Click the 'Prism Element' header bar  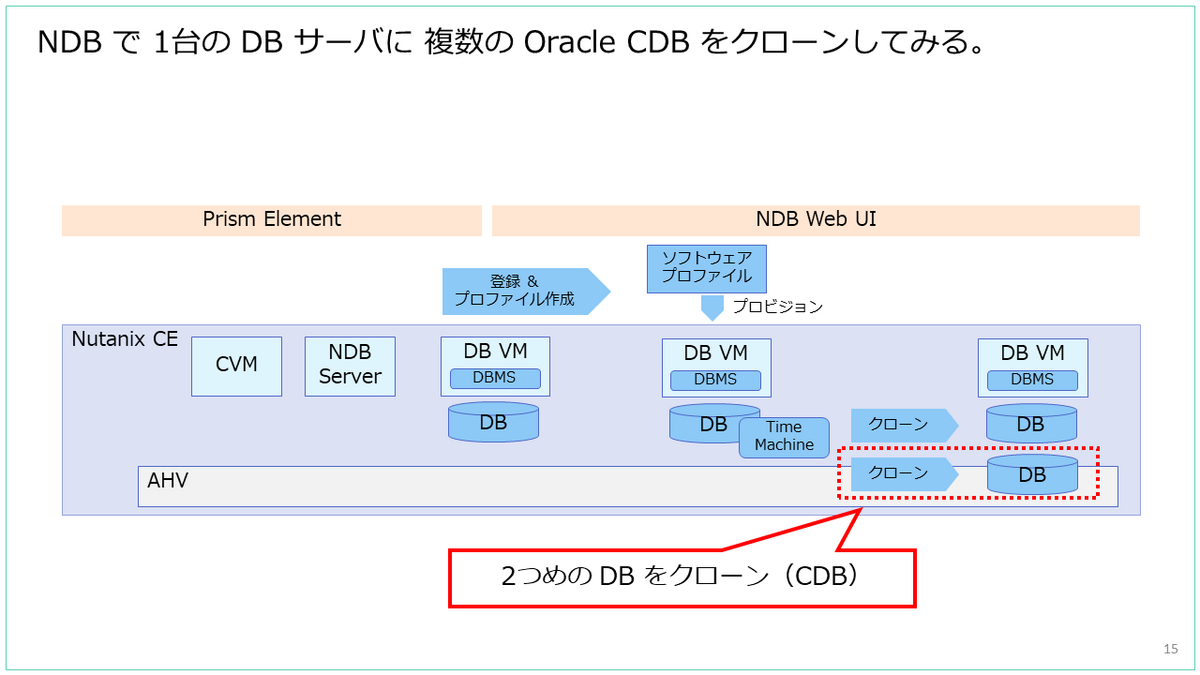[x=272, y=220]
